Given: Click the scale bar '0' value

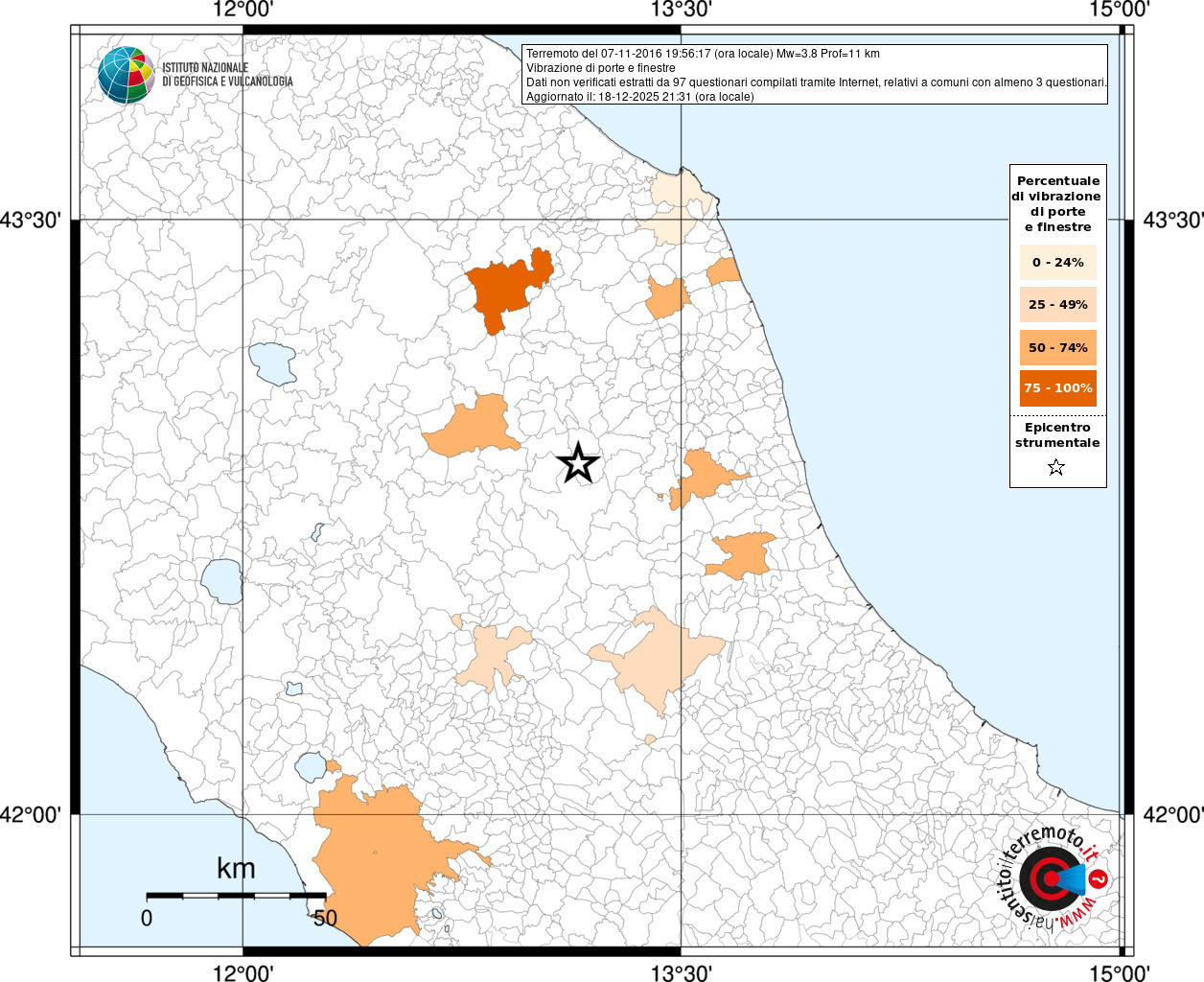Looking at the screenshot, I should click(x=147, y=918).
